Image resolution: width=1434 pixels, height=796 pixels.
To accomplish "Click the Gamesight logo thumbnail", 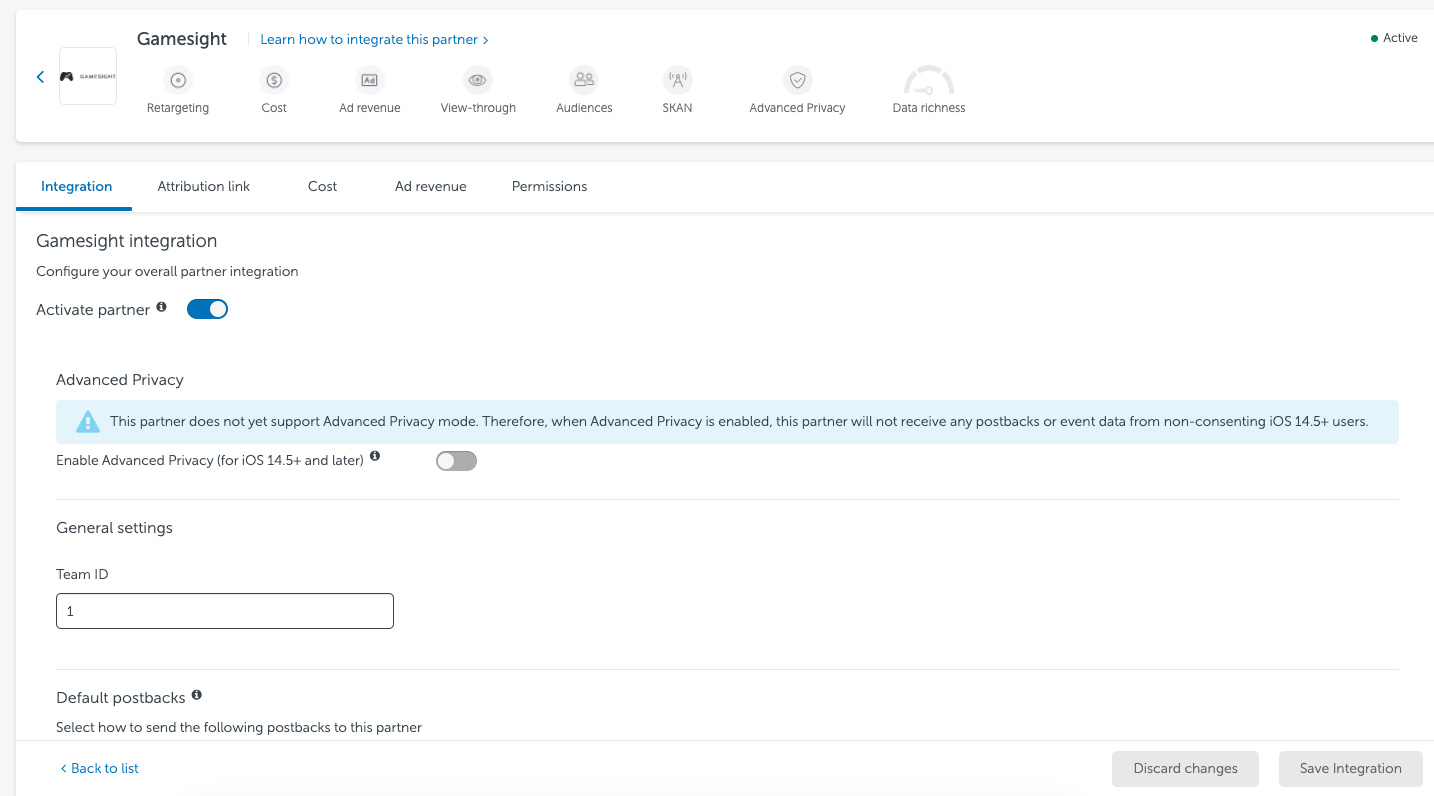I will tap(88, 76).
